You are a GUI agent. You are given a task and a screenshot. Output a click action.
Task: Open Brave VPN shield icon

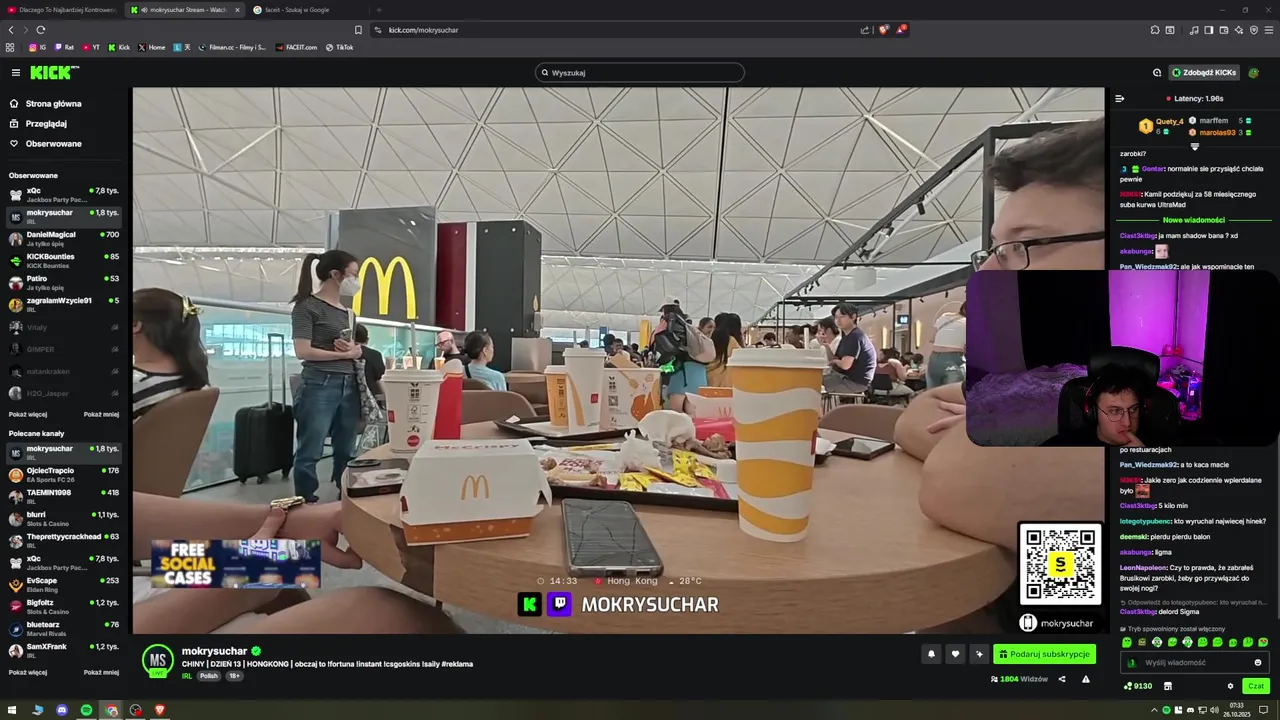(x=1254, y=30)
